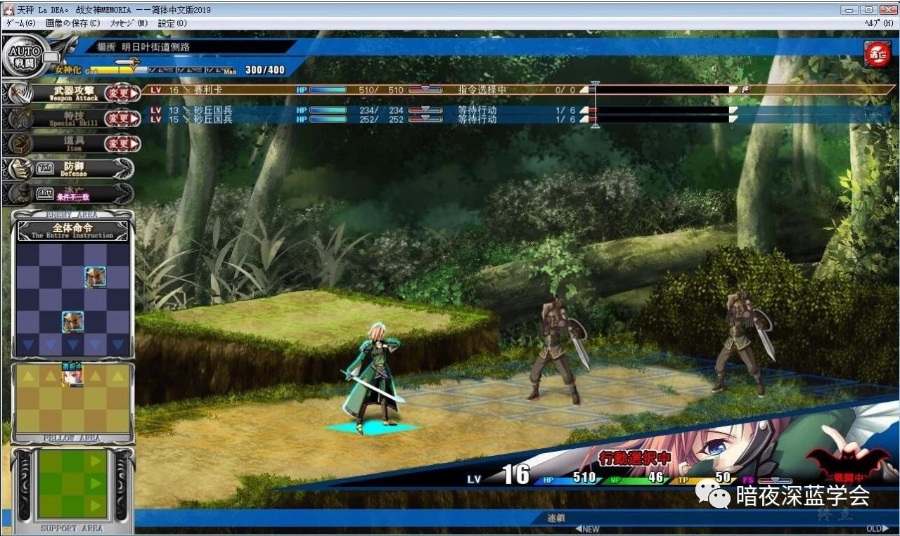Select upper enemy soldier portrait on grid

(x=95, y=277)
